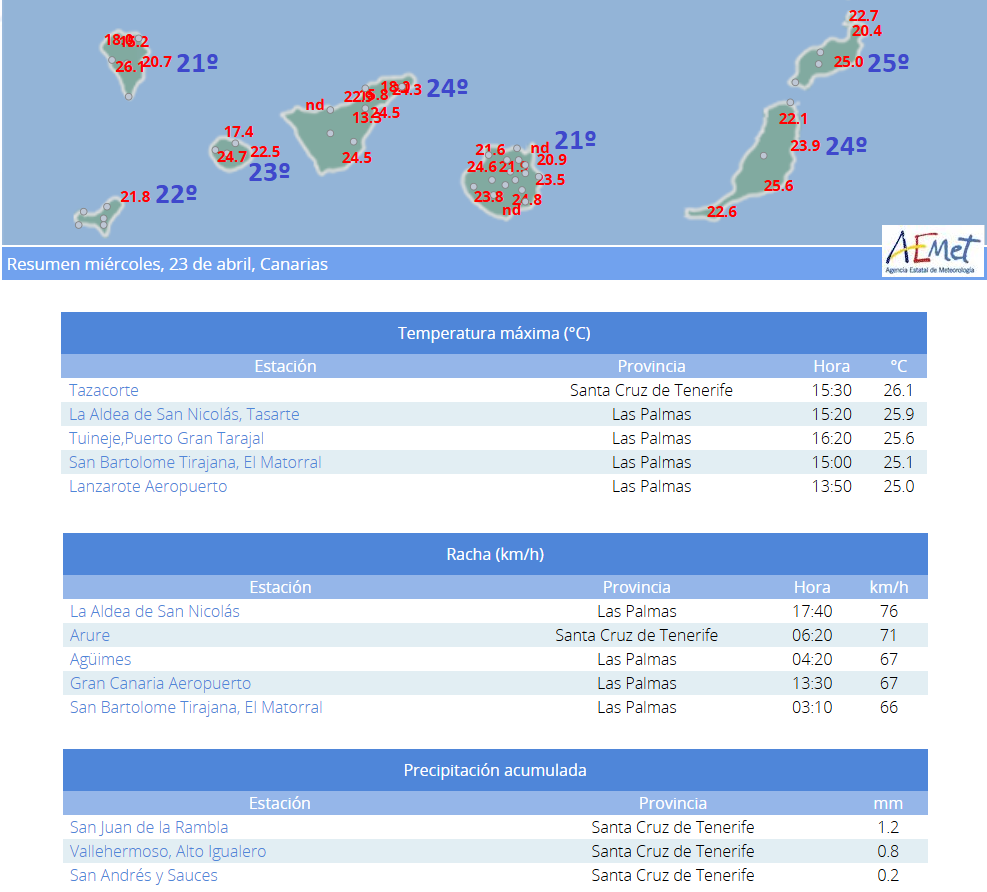Click the 'Racha (km/h)' table header
The height and width of the screenshot is (892, 987).
[495, 554]
